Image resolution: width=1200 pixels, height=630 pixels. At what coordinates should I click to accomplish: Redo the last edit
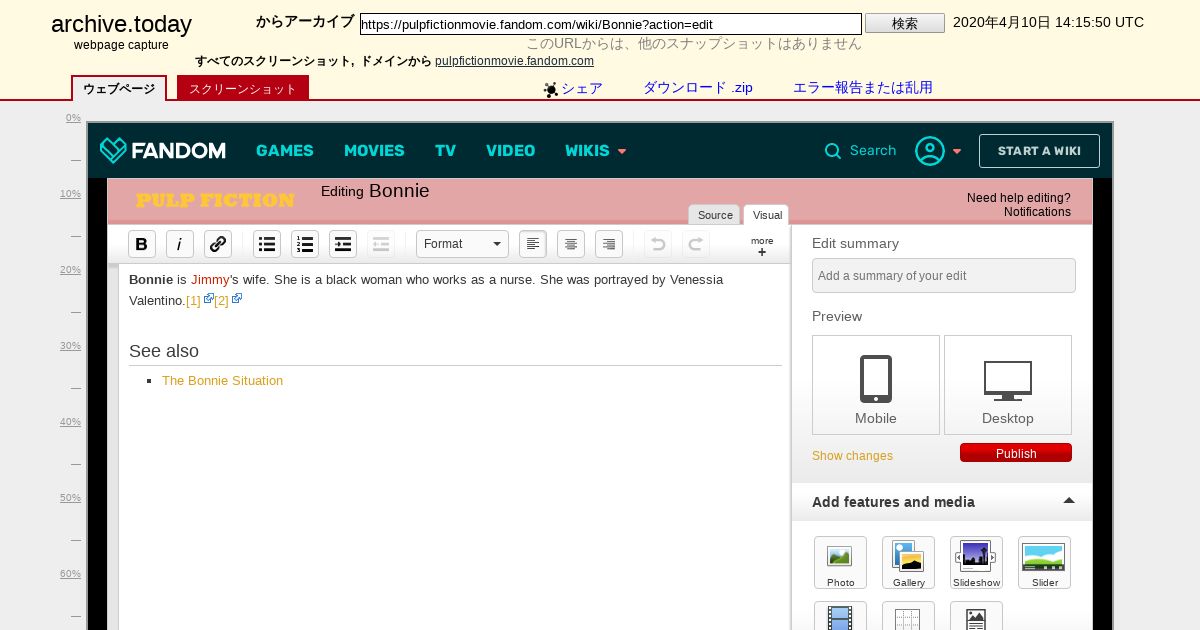(x=696, y=244)
